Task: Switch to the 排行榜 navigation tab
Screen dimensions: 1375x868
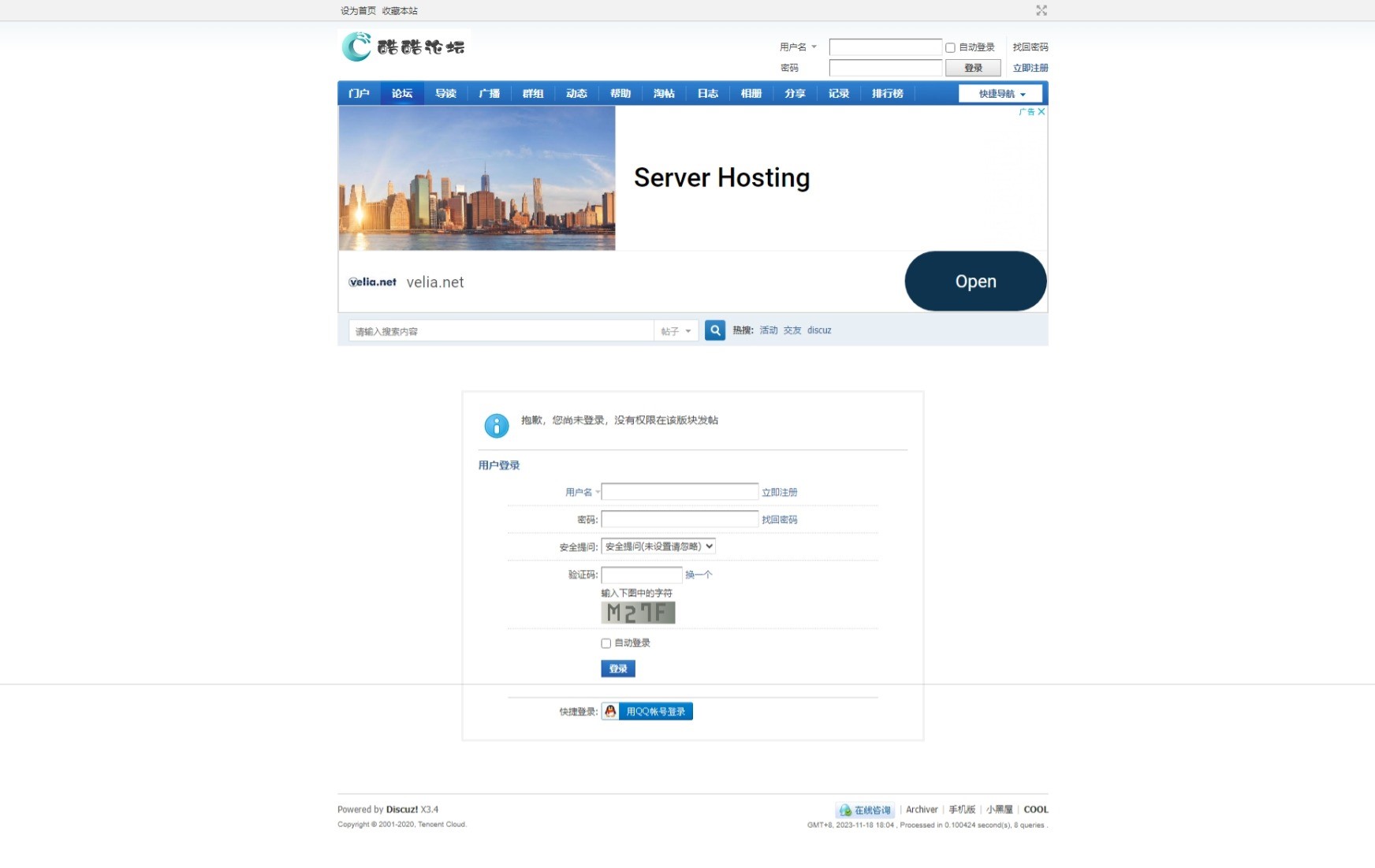Action: tap(887, 94)
